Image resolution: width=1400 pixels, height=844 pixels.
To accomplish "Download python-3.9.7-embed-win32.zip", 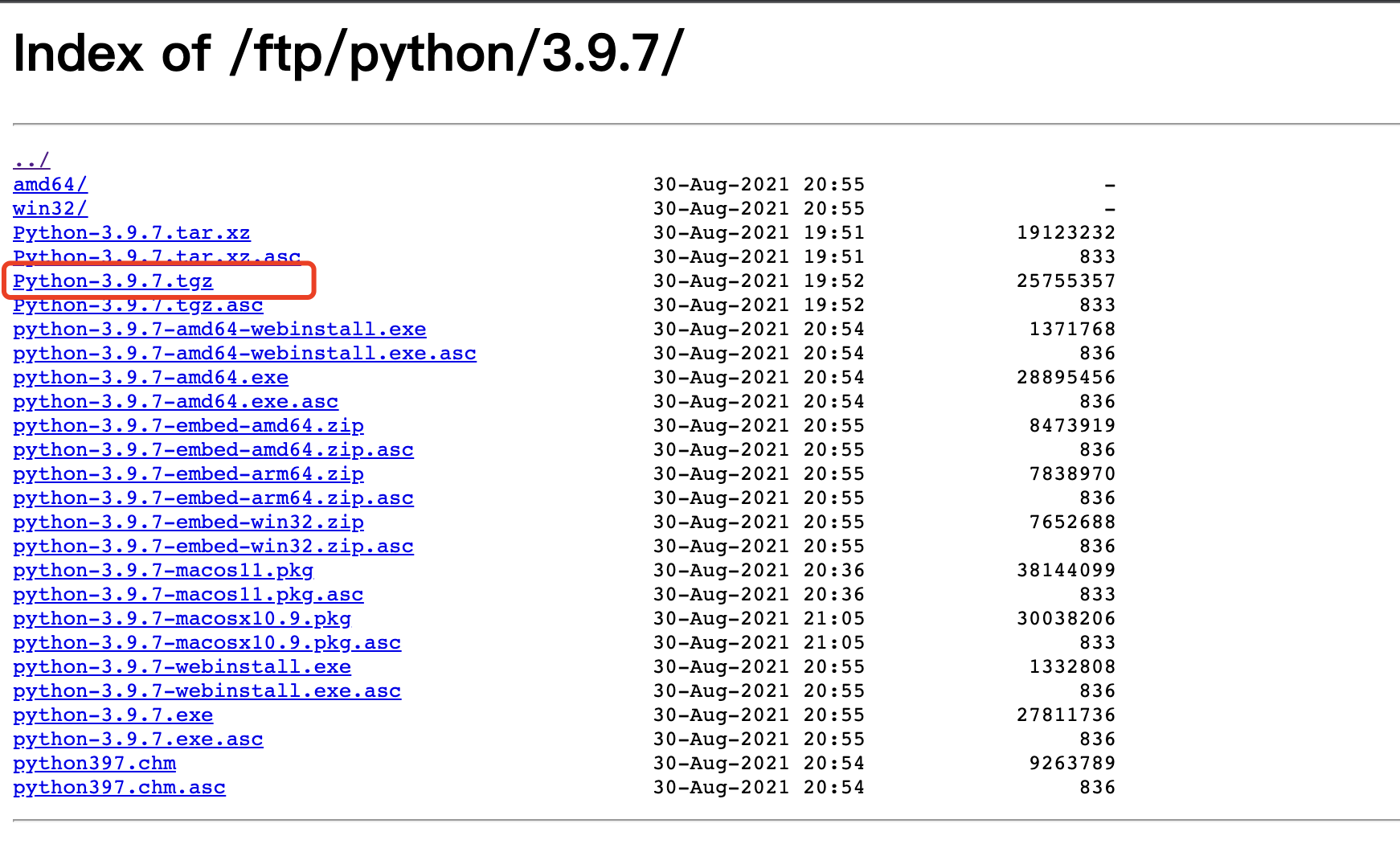I will click(x=188, y=522).
